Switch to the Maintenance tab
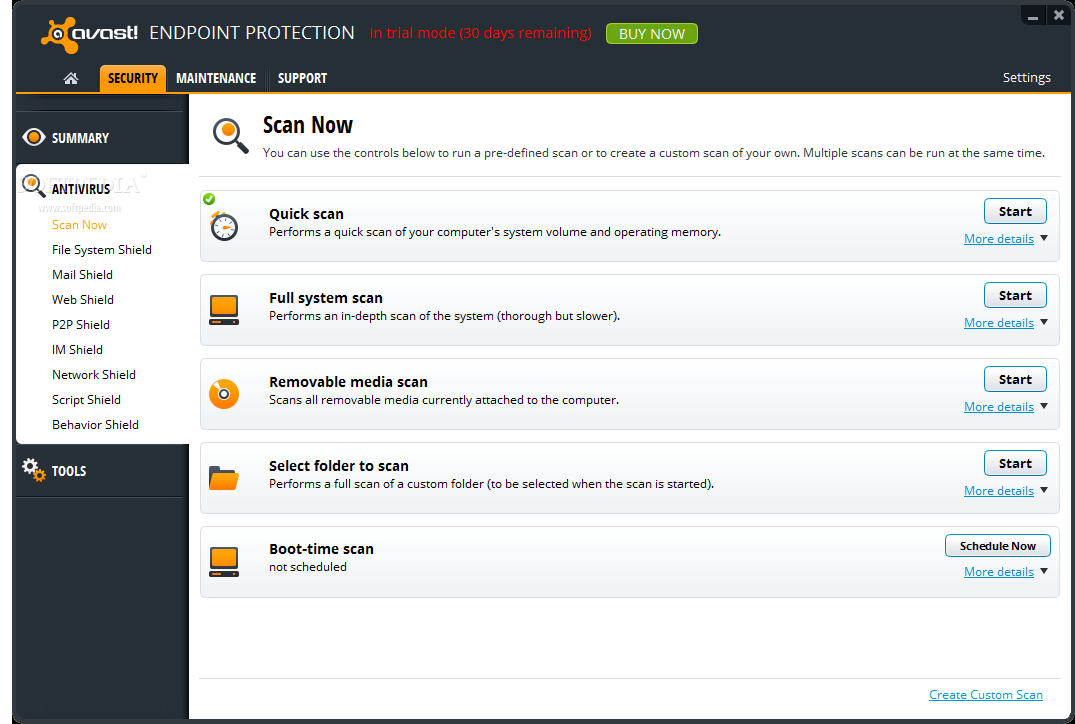Screen dimensions: 1075x724 click(x=216, y=78)
